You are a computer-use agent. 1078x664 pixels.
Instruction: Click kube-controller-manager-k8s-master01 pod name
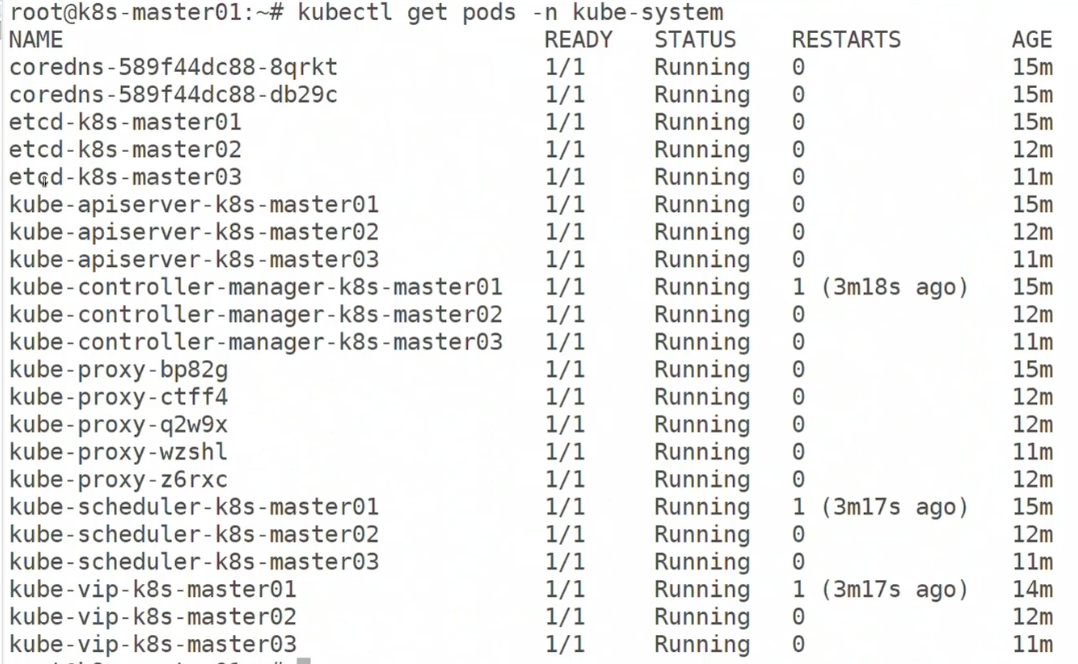256,287
